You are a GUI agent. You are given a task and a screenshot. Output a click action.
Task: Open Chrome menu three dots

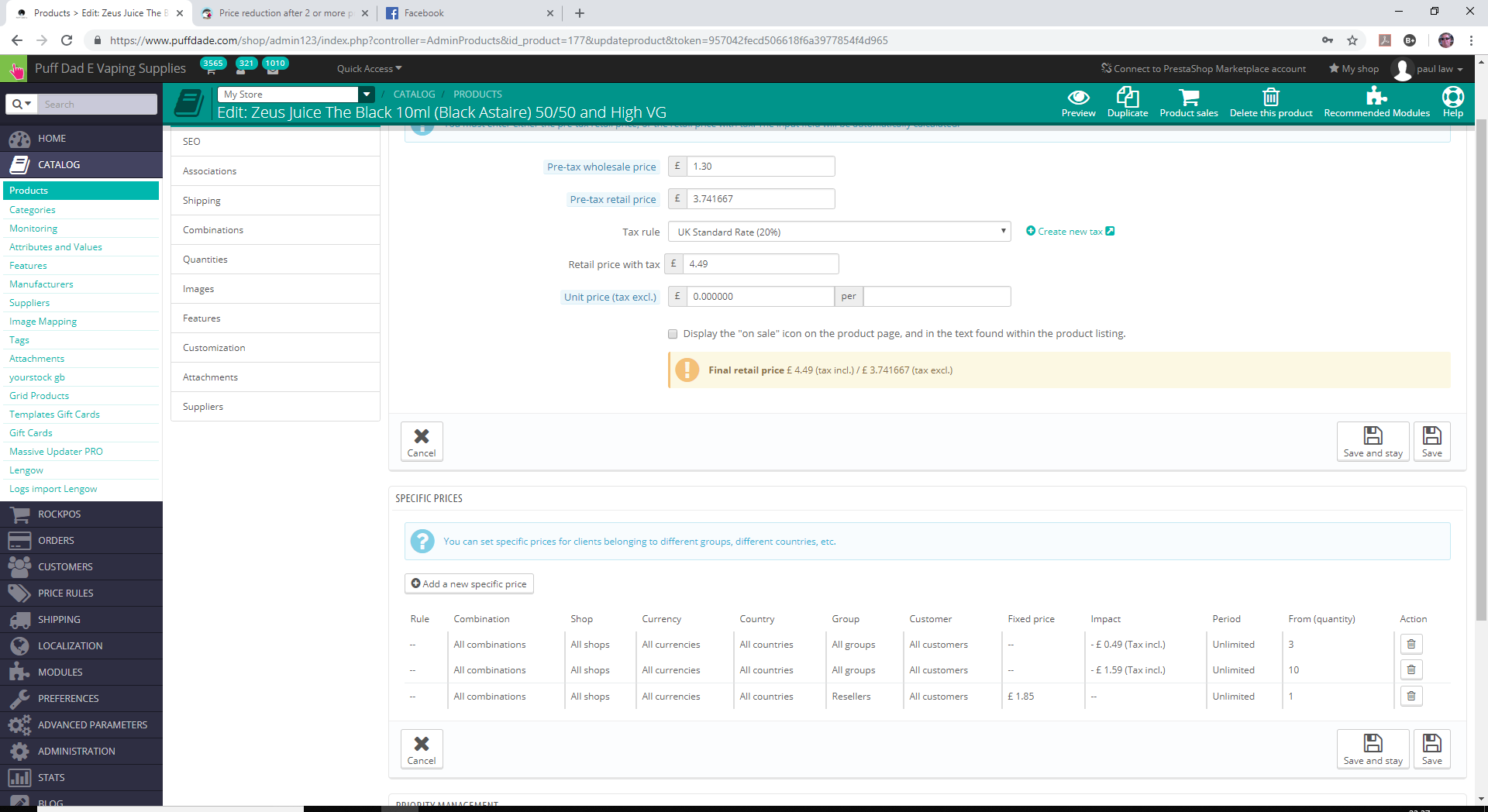point(1471,40)
